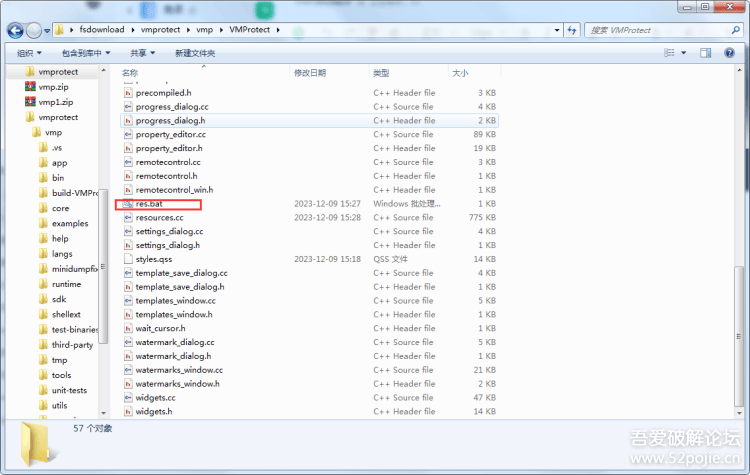Select watermark_dialog.cc file
Screen dimensions: 750x475
309,342
